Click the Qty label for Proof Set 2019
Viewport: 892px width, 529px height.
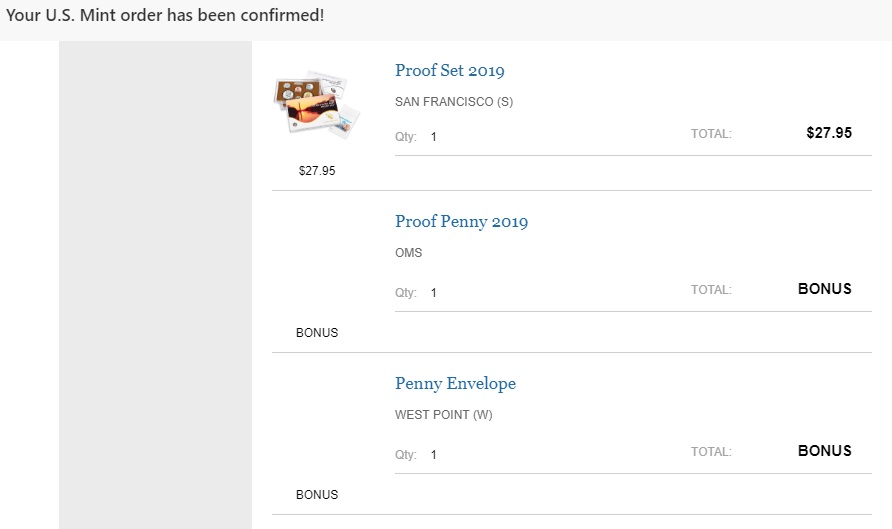point(405,137)
